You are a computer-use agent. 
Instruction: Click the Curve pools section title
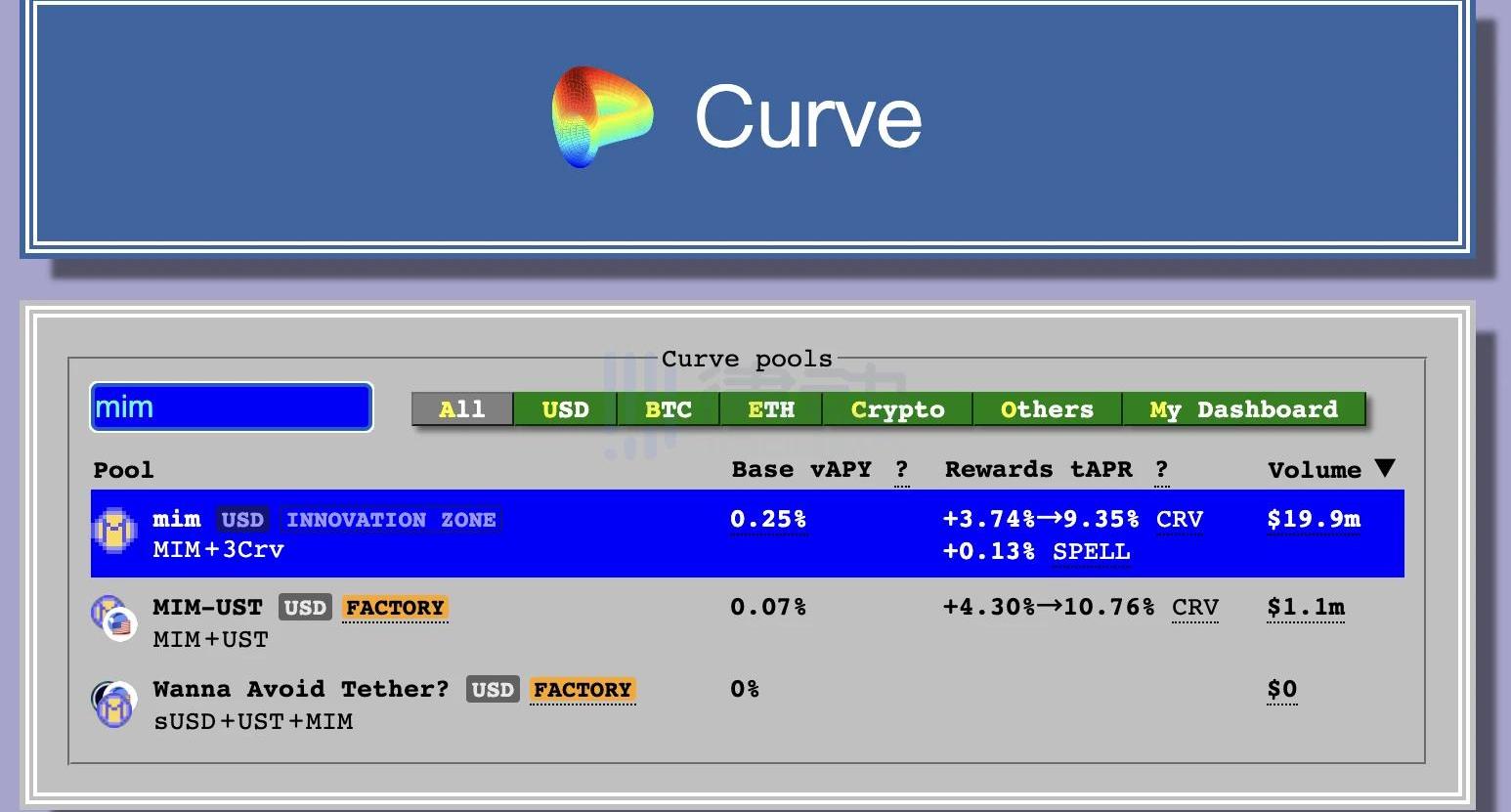click(x=747, y=359)
